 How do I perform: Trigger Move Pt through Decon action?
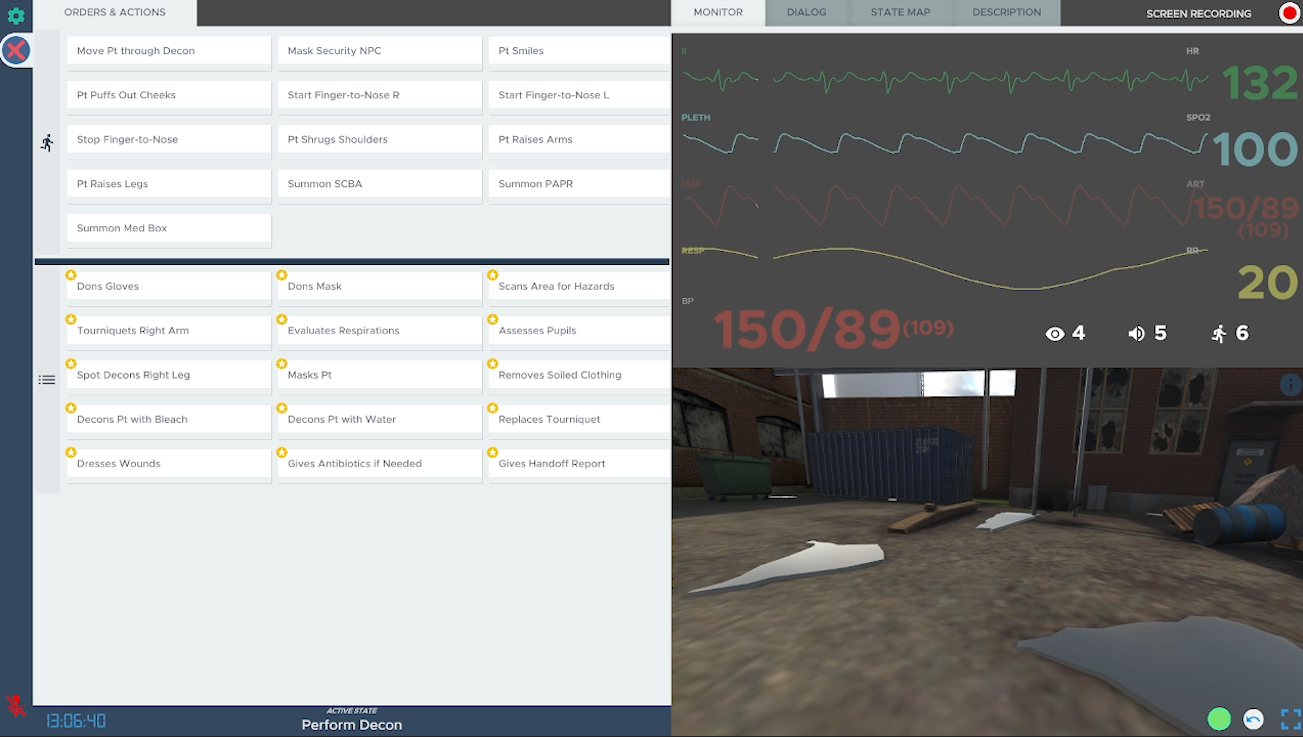[x=169, y=51]
